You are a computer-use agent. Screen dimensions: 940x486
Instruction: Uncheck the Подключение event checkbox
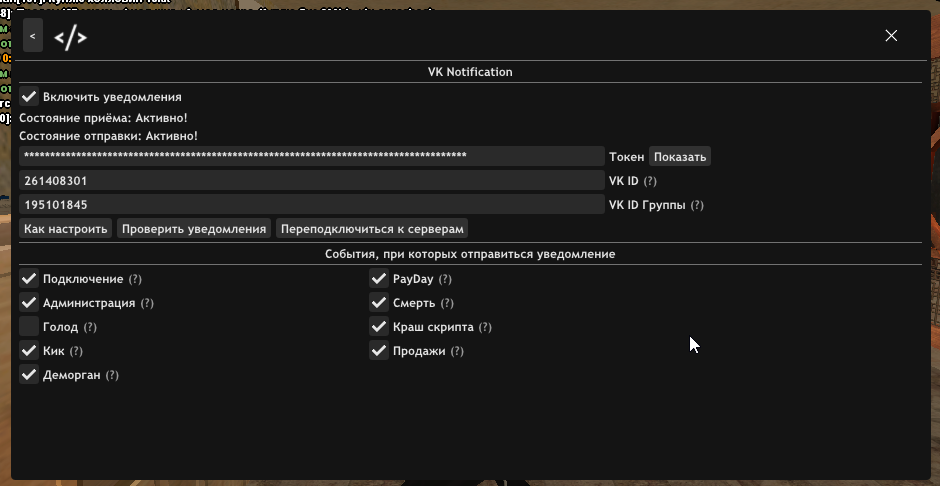[29, 279]
